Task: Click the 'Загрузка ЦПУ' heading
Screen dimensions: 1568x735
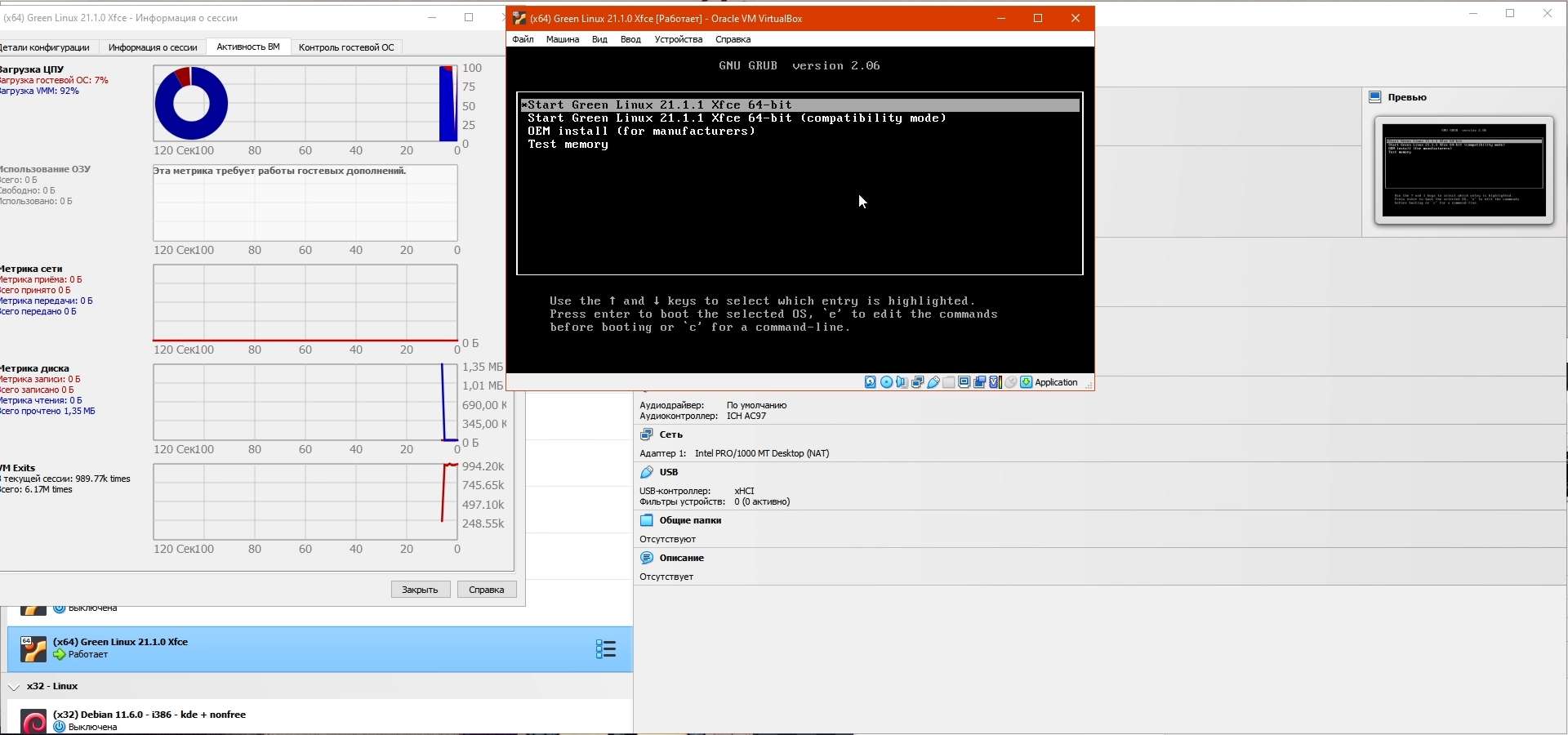Action: point(32,69)
